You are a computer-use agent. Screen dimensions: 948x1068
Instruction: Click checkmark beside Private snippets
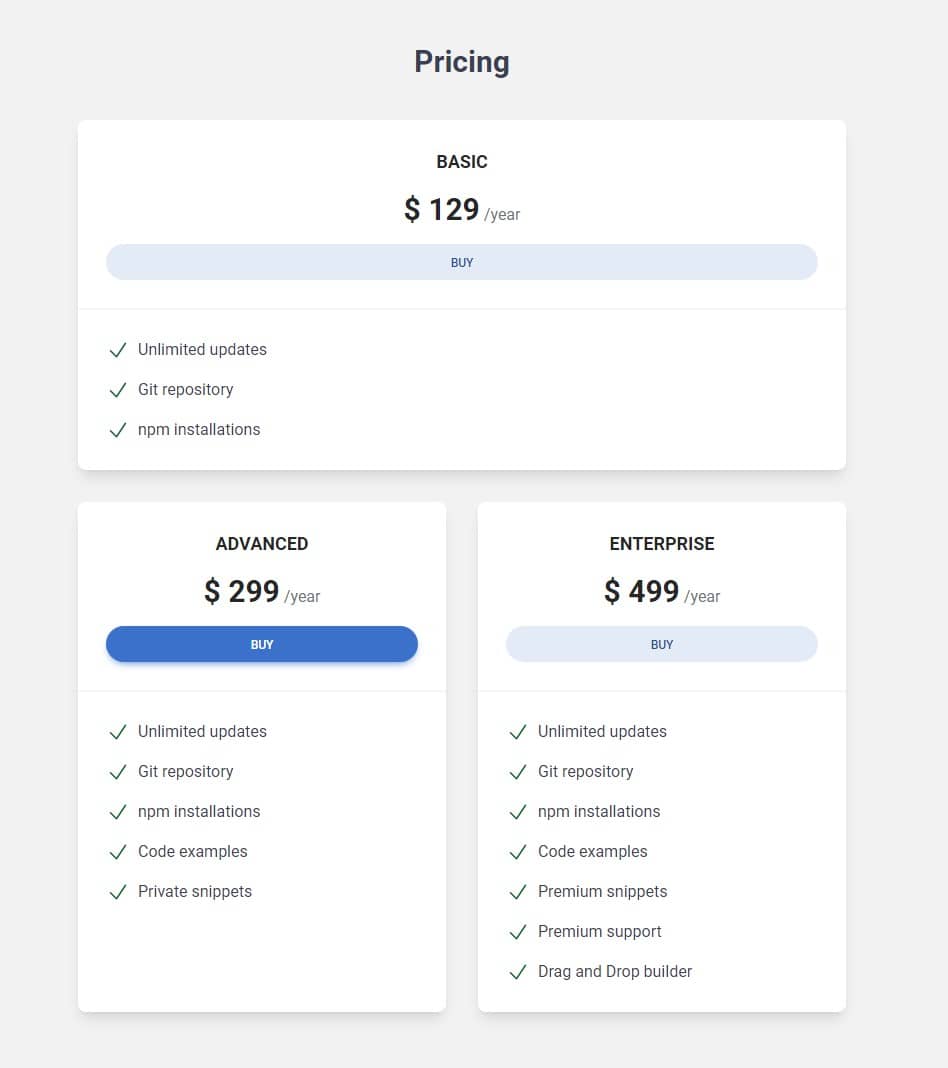[x=118, y=892]
